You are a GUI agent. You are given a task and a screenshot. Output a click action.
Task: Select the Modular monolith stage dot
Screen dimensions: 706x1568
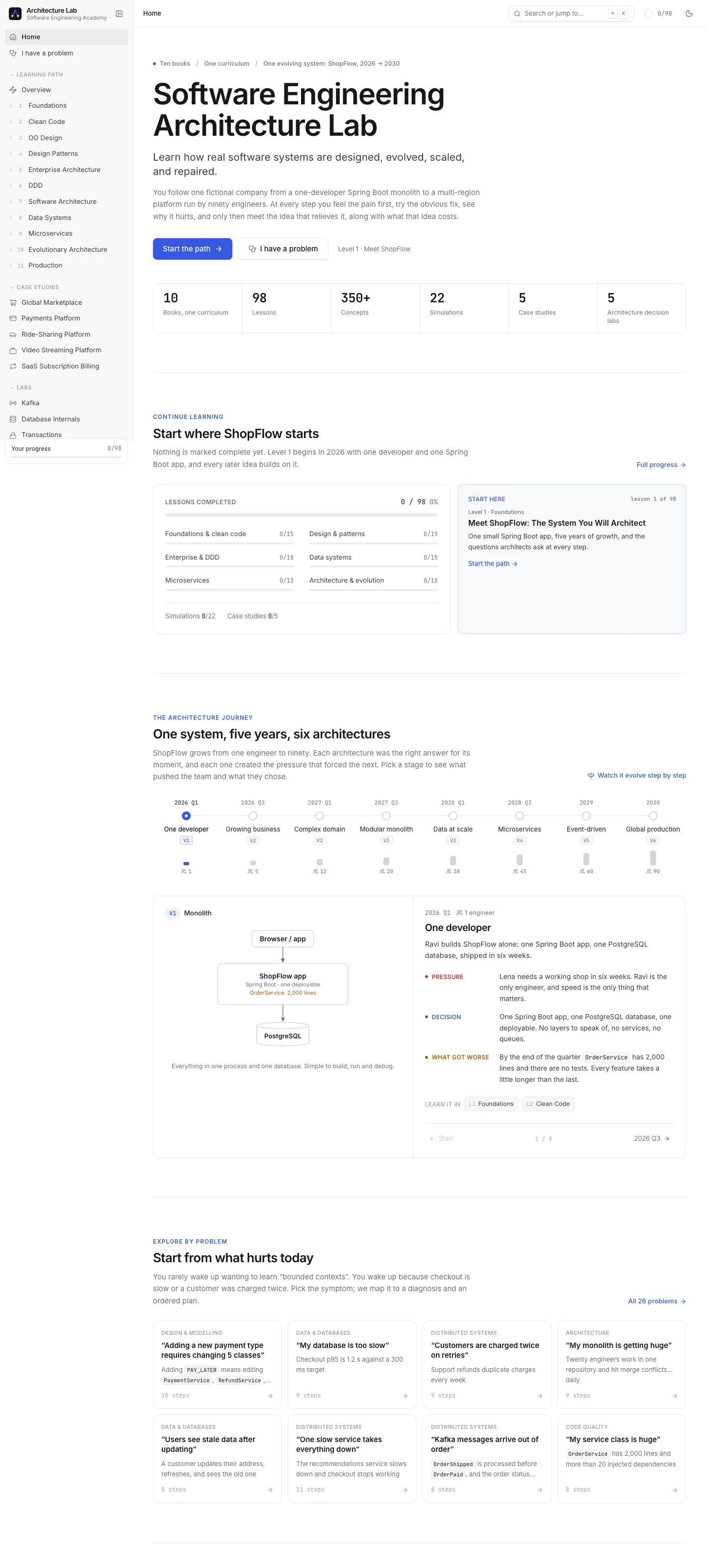[x=386, y=816]
